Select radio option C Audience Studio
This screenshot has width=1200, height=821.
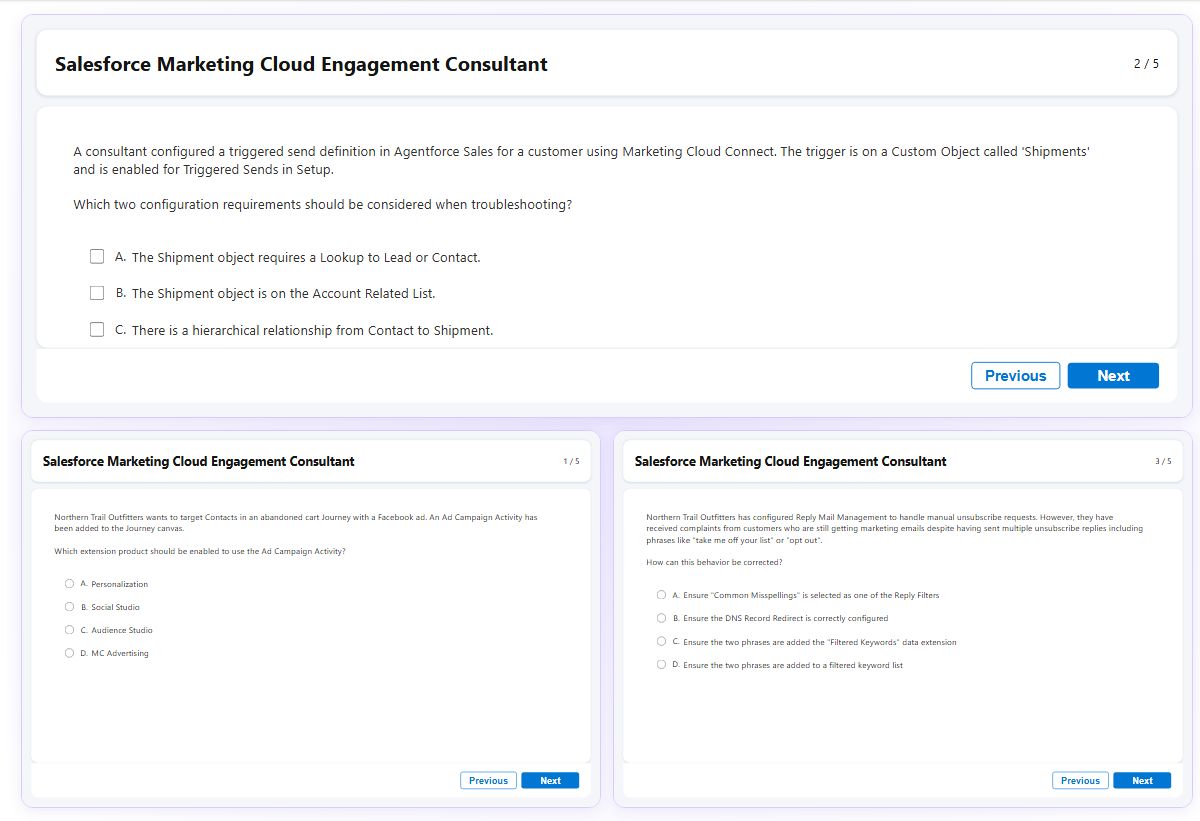click(x=69, y=630)
